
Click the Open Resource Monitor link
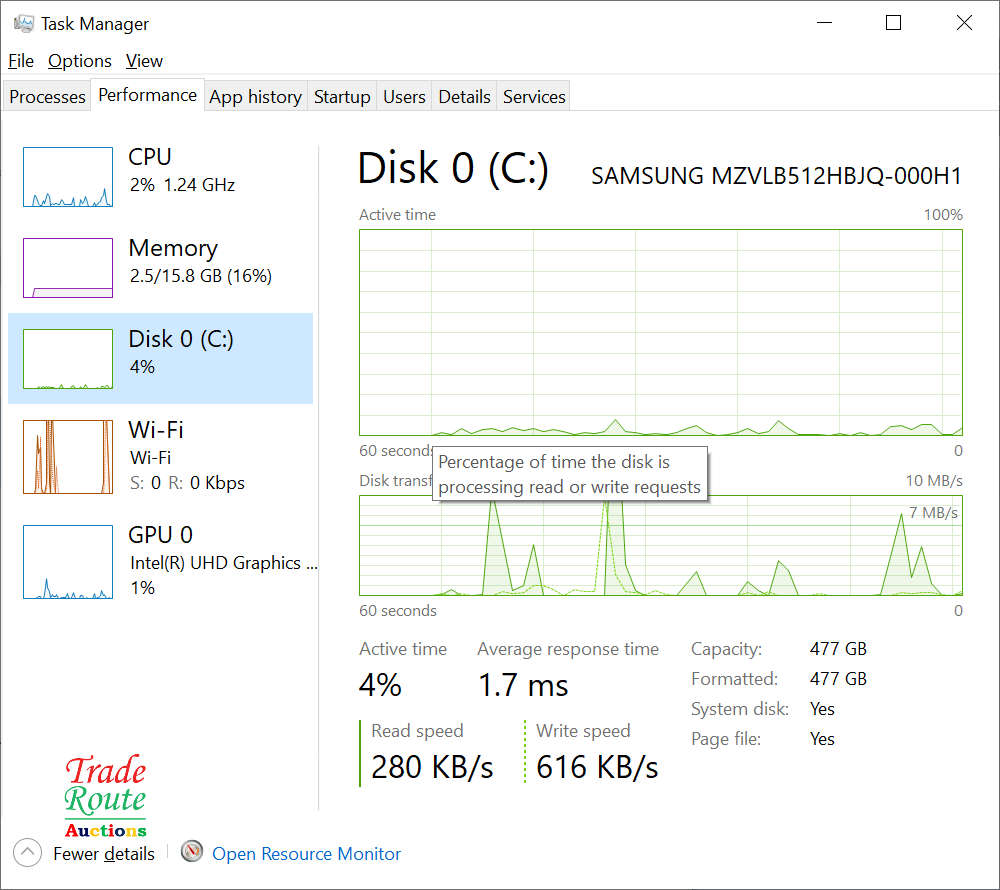pos(306,854)
